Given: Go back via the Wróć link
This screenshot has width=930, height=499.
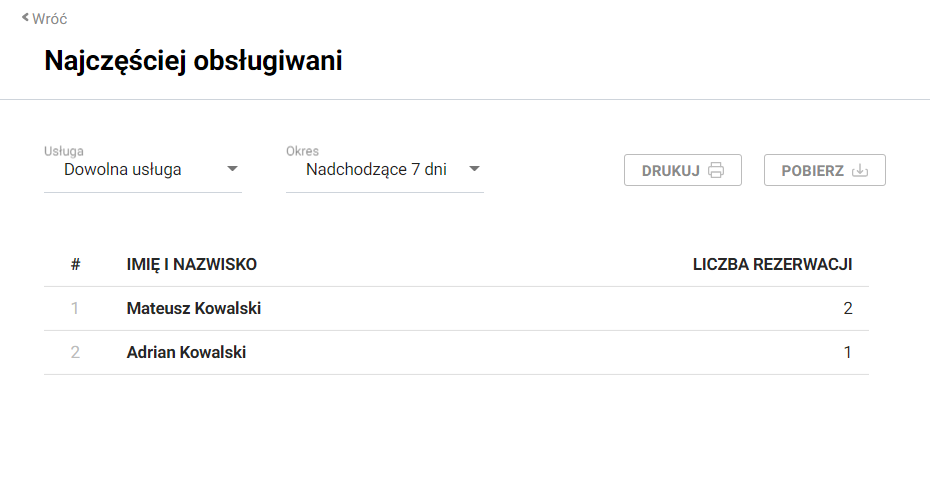Looking at the screenshot, I should (49, 19).
